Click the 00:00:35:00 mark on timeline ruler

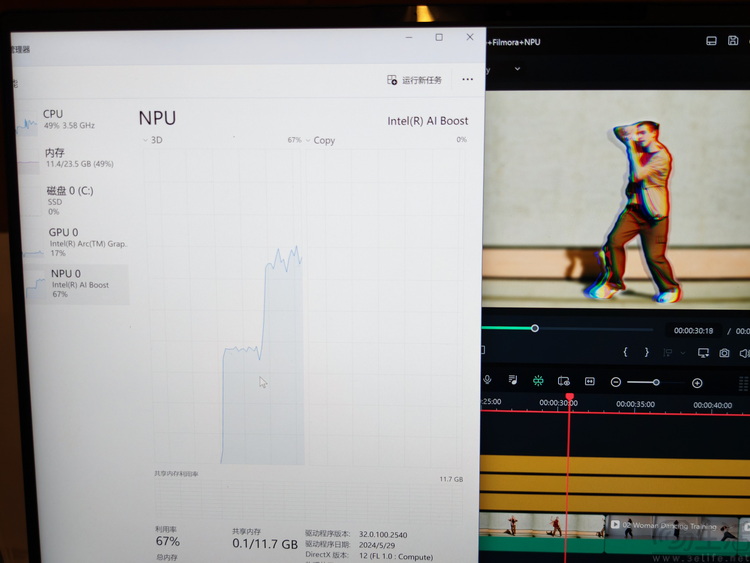coord(635,404)
